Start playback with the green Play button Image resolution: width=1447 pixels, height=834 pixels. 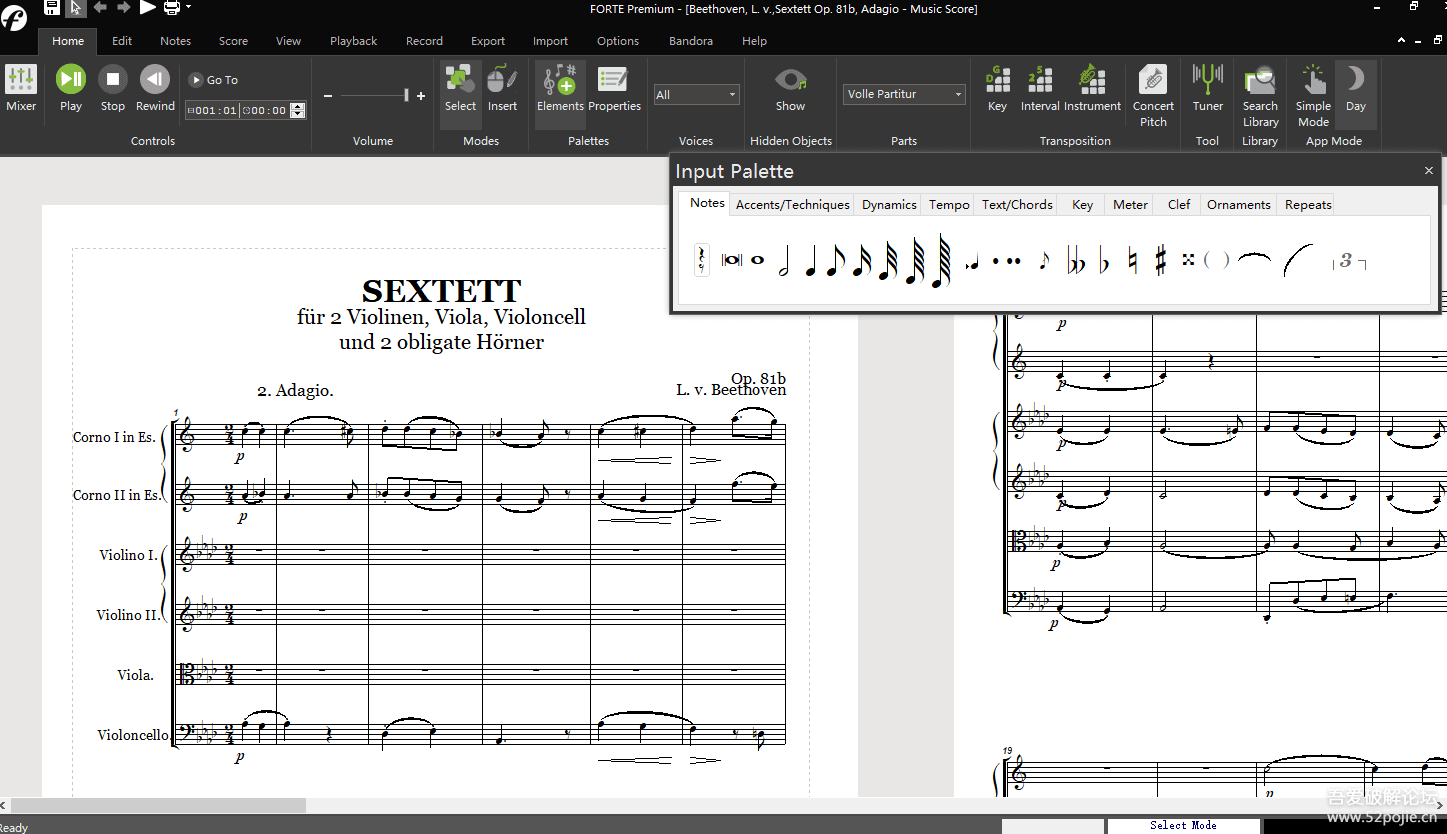71,88
